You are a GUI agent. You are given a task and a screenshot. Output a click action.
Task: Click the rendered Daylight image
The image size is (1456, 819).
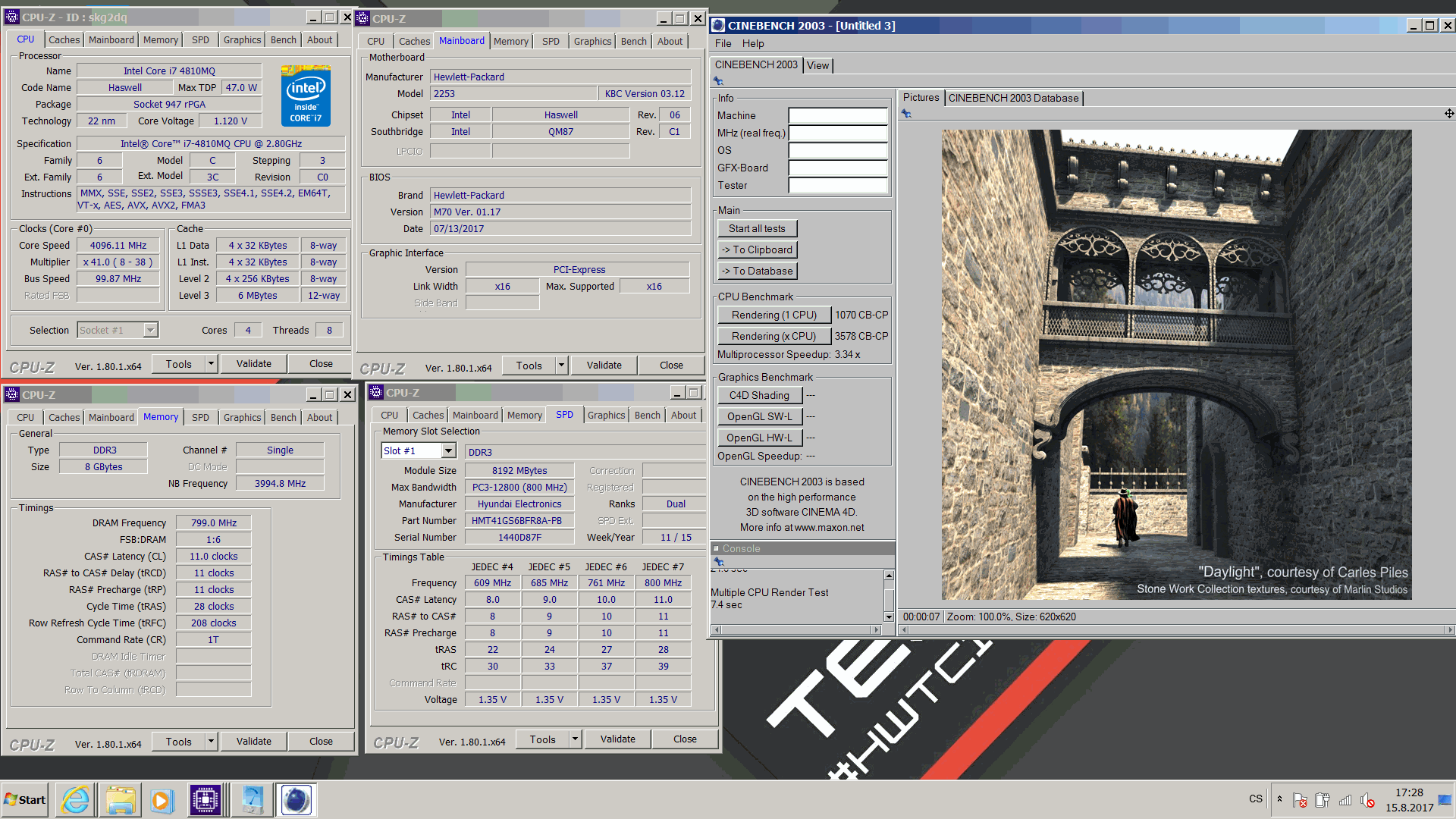(x=1176, y=365)
